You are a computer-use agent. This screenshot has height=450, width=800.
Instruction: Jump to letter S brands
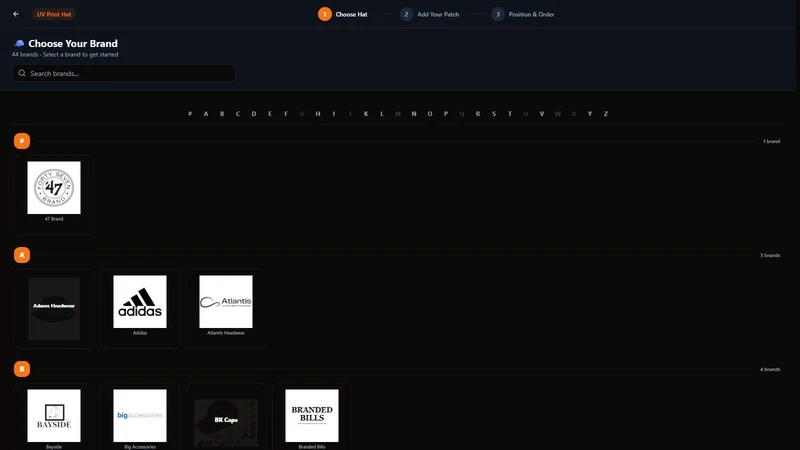tap(494, 114)
